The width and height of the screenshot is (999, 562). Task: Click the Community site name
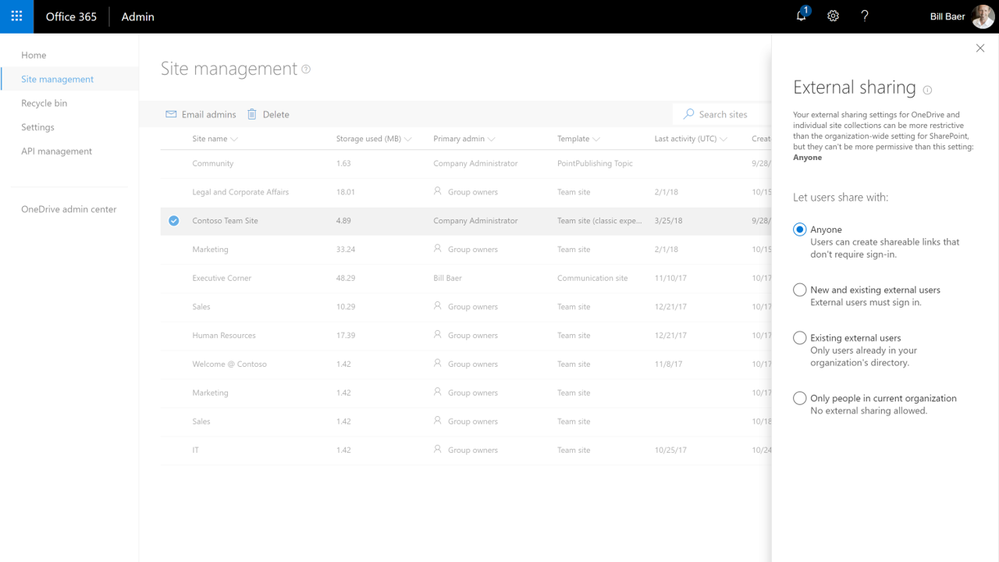tap(213, 163)
